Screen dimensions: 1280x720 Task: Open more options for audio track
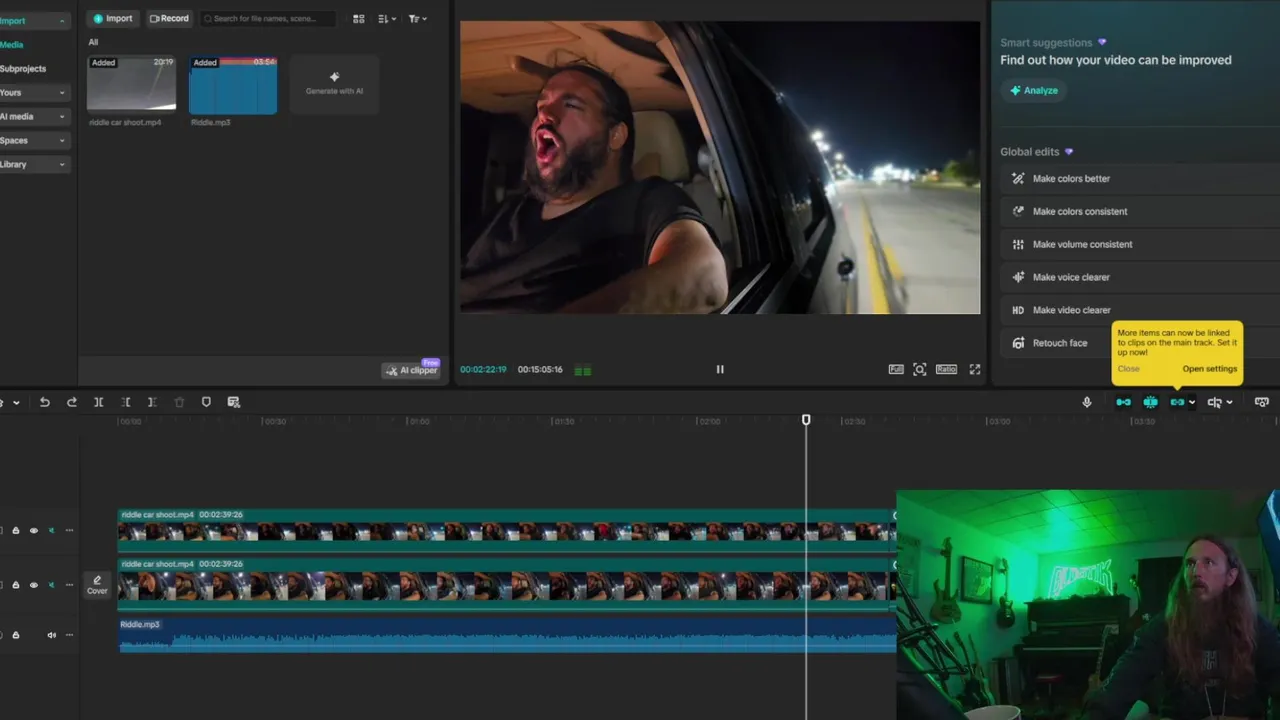click(69, 635)
